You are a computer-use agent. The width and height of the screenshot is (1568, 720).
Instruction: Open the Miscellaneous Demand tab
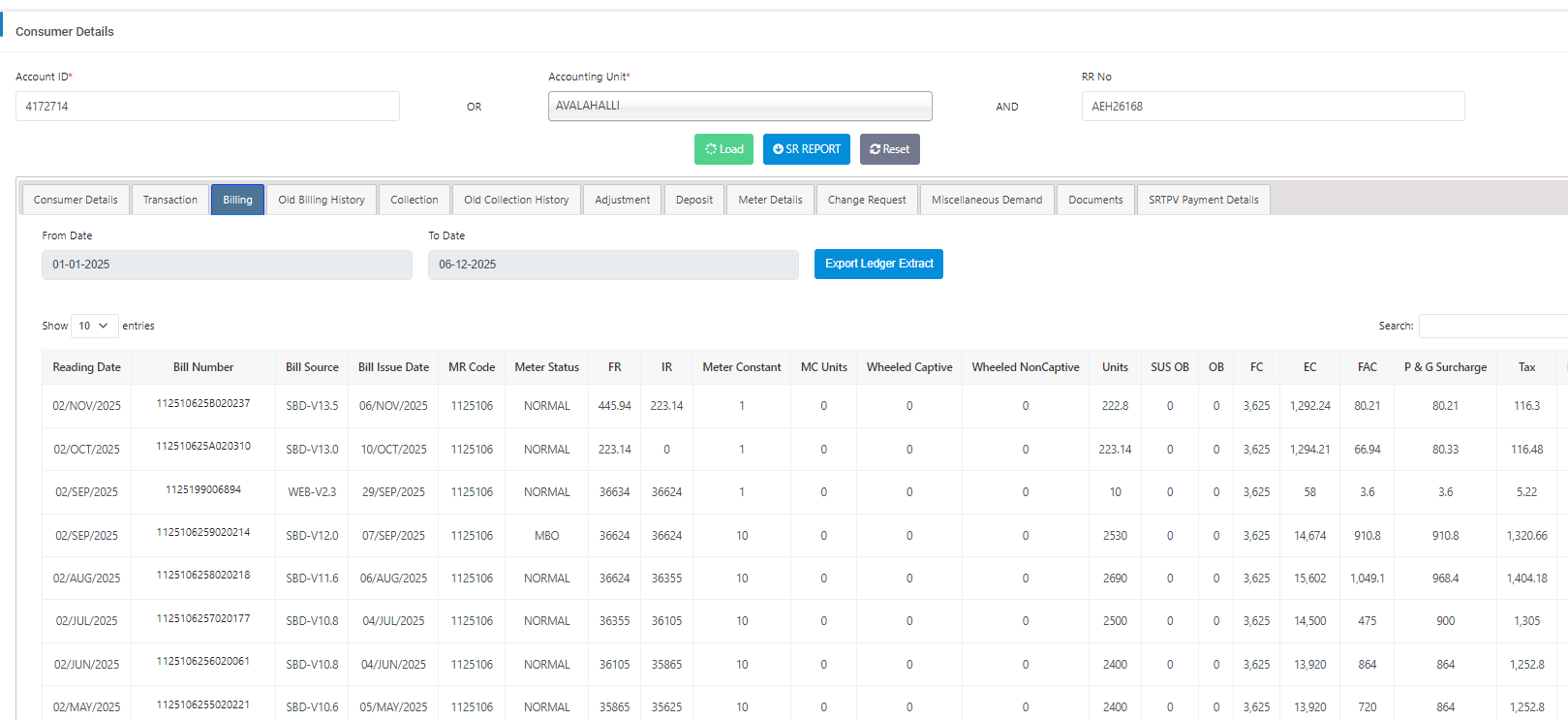tap(987, 200)
